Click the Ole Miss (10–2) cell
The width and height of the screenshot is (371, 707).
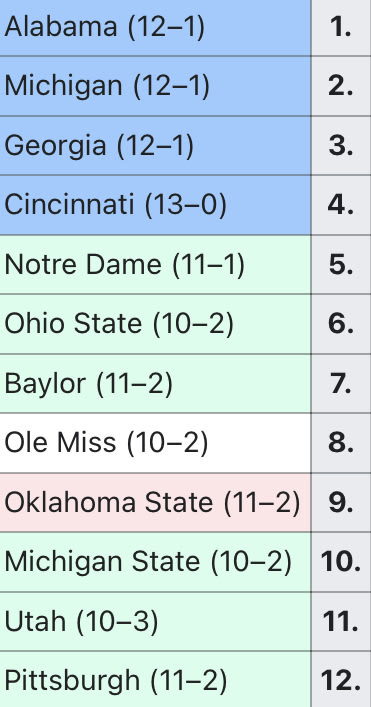tap(155, 443)
